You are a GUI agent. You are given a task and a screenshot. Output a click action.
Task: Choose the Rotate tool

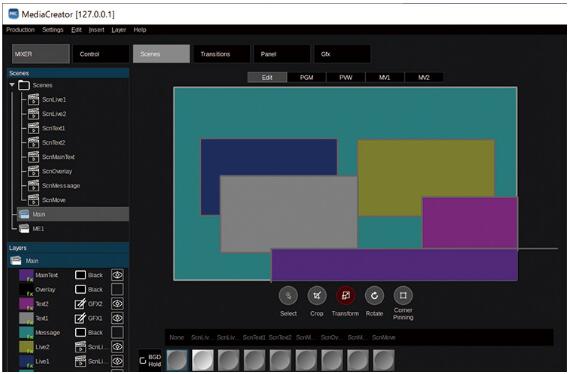click(x=374, y=296)
